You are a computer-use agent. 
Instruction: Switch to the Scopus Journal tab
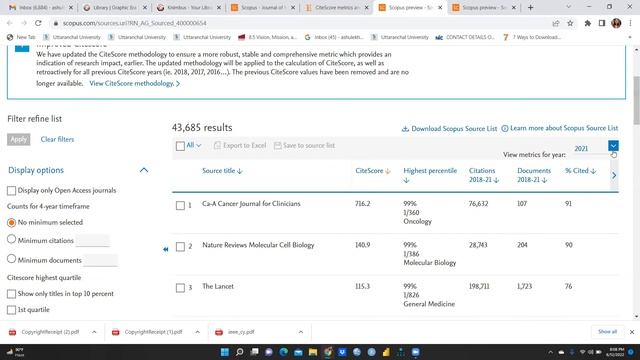click(262, 7)
